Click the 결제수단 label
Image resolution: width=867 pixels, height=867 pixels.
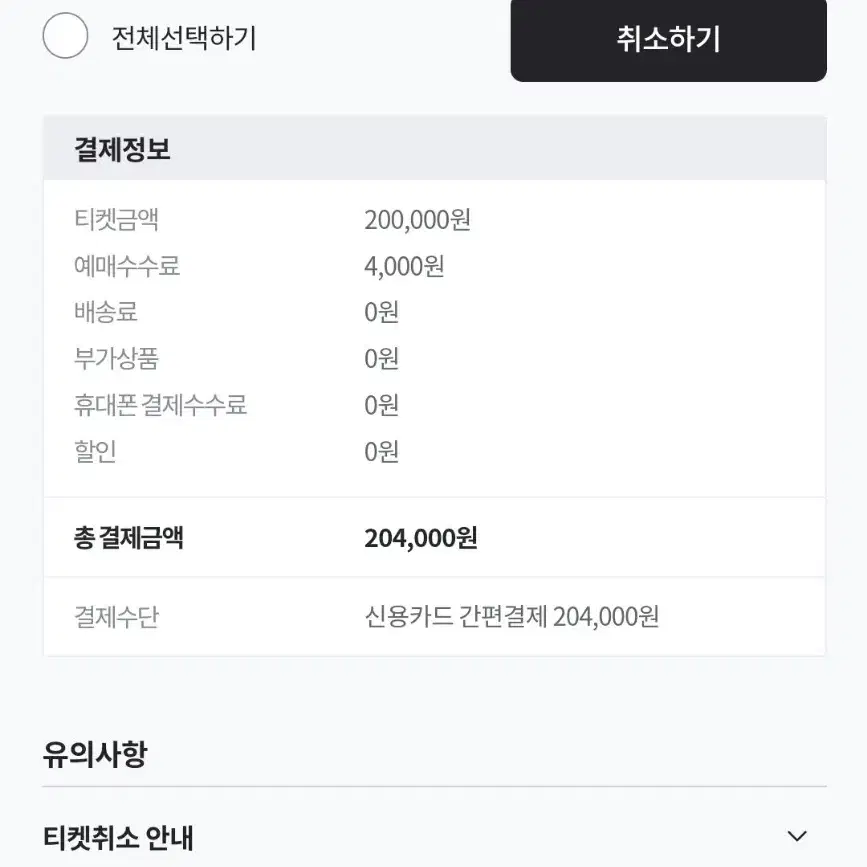tap(117, 617)
